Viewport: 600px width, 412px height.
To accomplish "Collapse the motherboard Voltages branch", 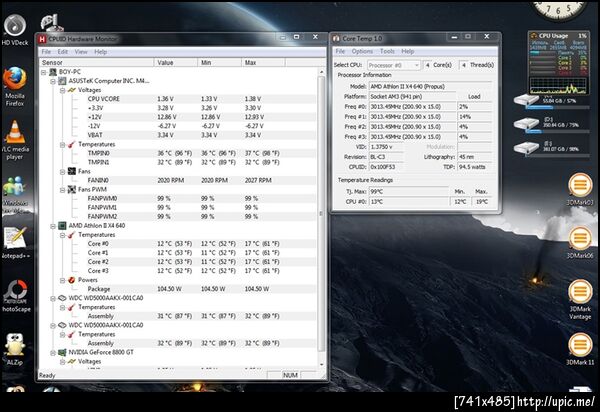I will pyautogui.click(x=62, y=90).
